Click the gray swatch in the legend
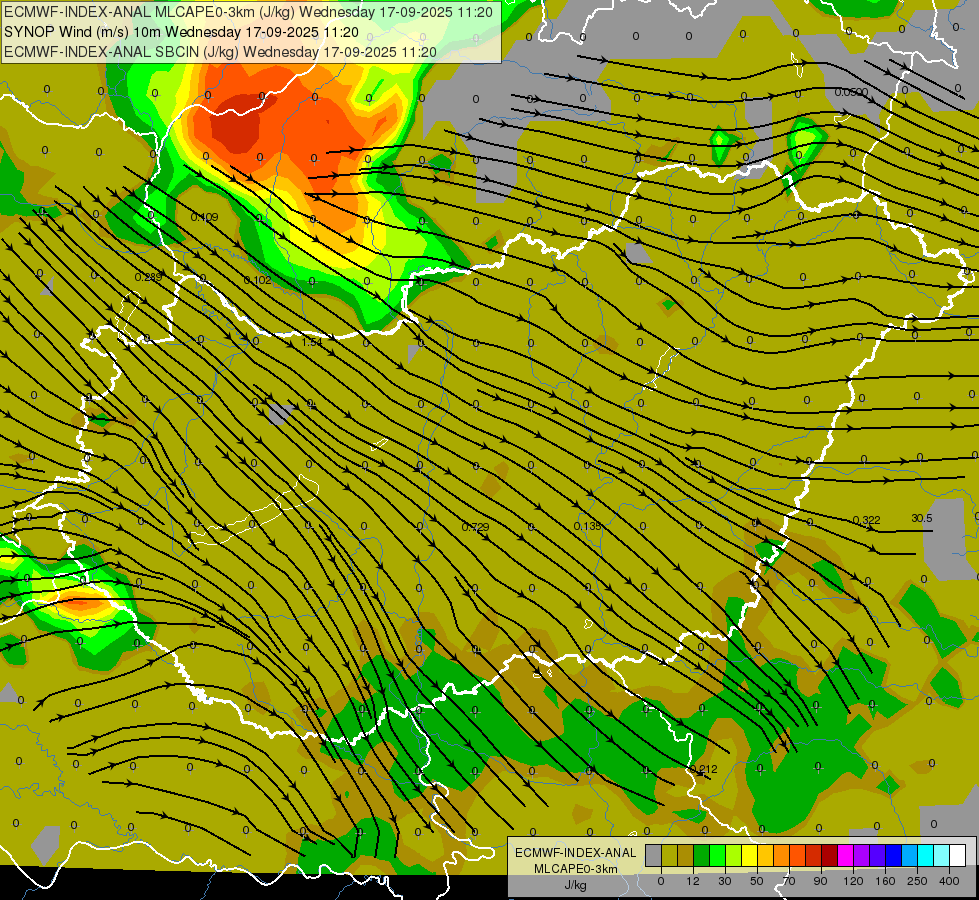 click(654, 855)
